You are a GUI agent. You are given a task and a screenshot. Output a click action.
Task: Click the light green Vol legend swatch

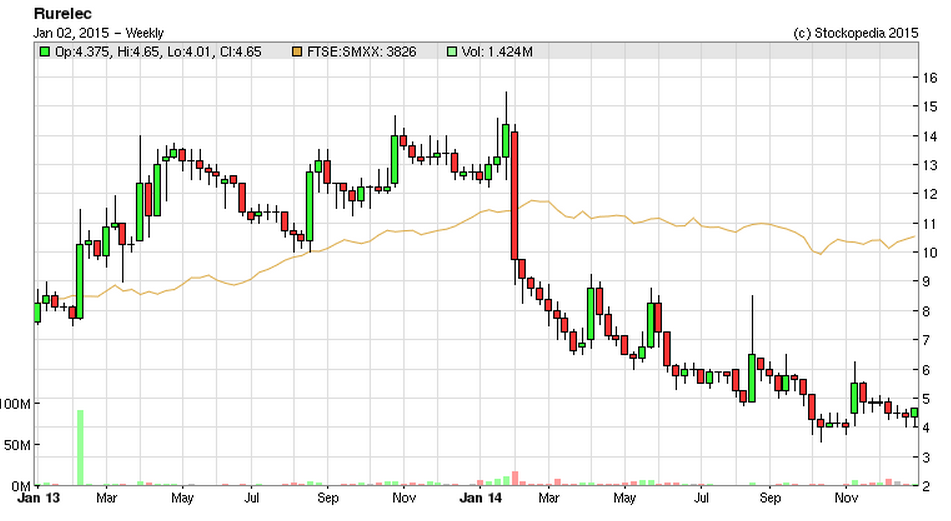click(452, 52)
